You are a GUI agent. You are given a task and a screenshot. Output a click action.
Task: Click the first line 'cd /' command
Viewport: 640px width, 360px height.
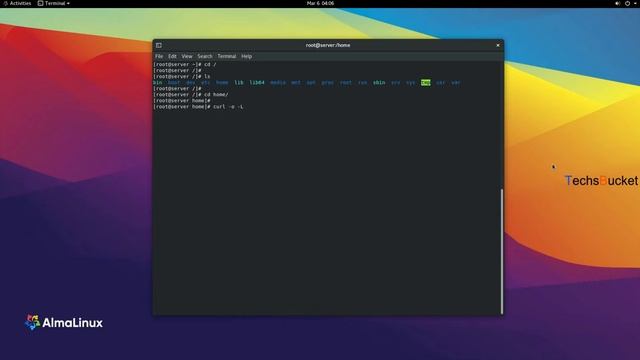[185, 64]
